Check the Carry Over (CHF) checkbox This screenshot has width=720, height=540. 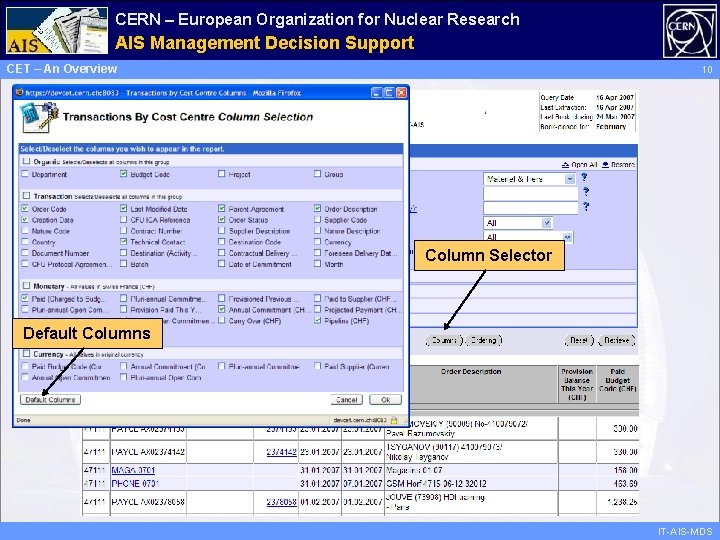(221, 321)
